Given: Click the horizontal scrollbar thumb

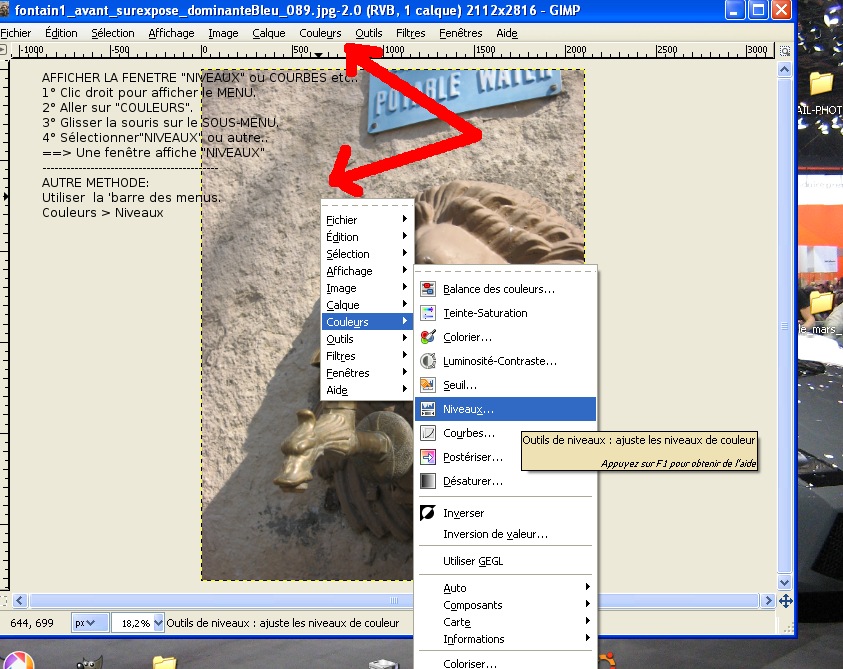Looking at the screenshot, I should tap(394, 601).
